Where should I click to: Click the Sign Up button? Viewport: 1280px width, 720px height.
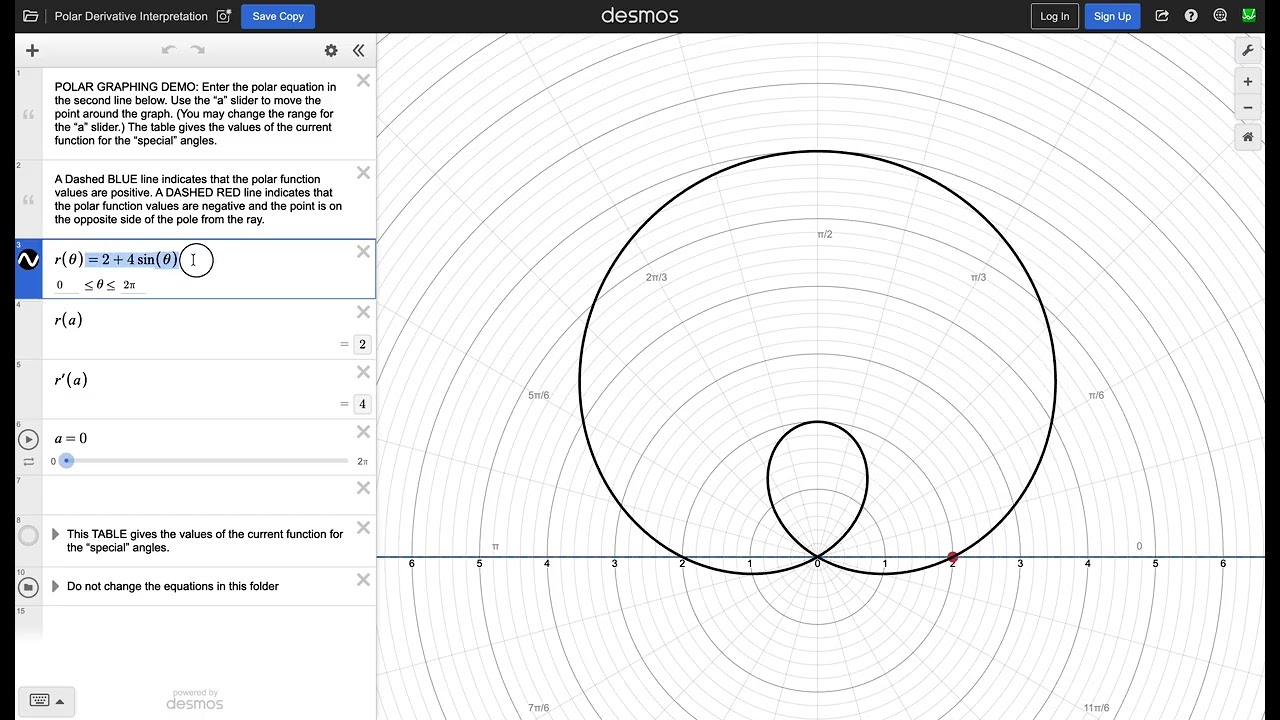1112,16
